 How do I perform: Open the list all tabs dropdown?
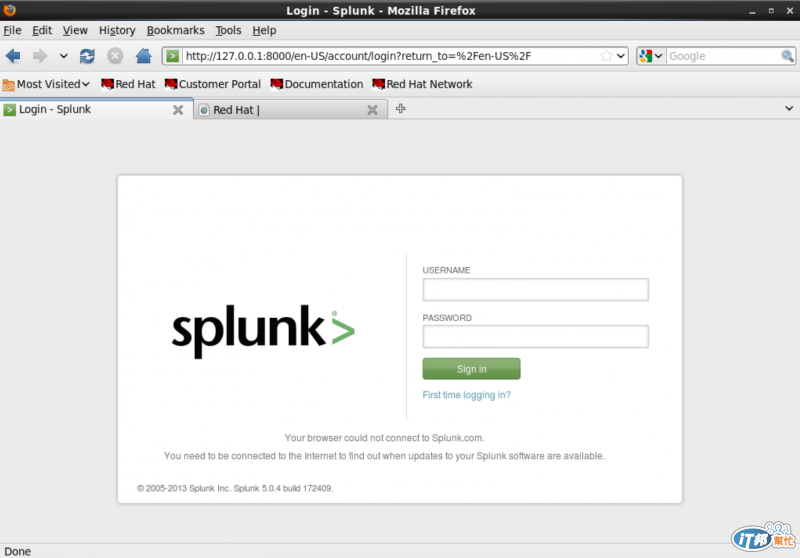tap(789, 108)
